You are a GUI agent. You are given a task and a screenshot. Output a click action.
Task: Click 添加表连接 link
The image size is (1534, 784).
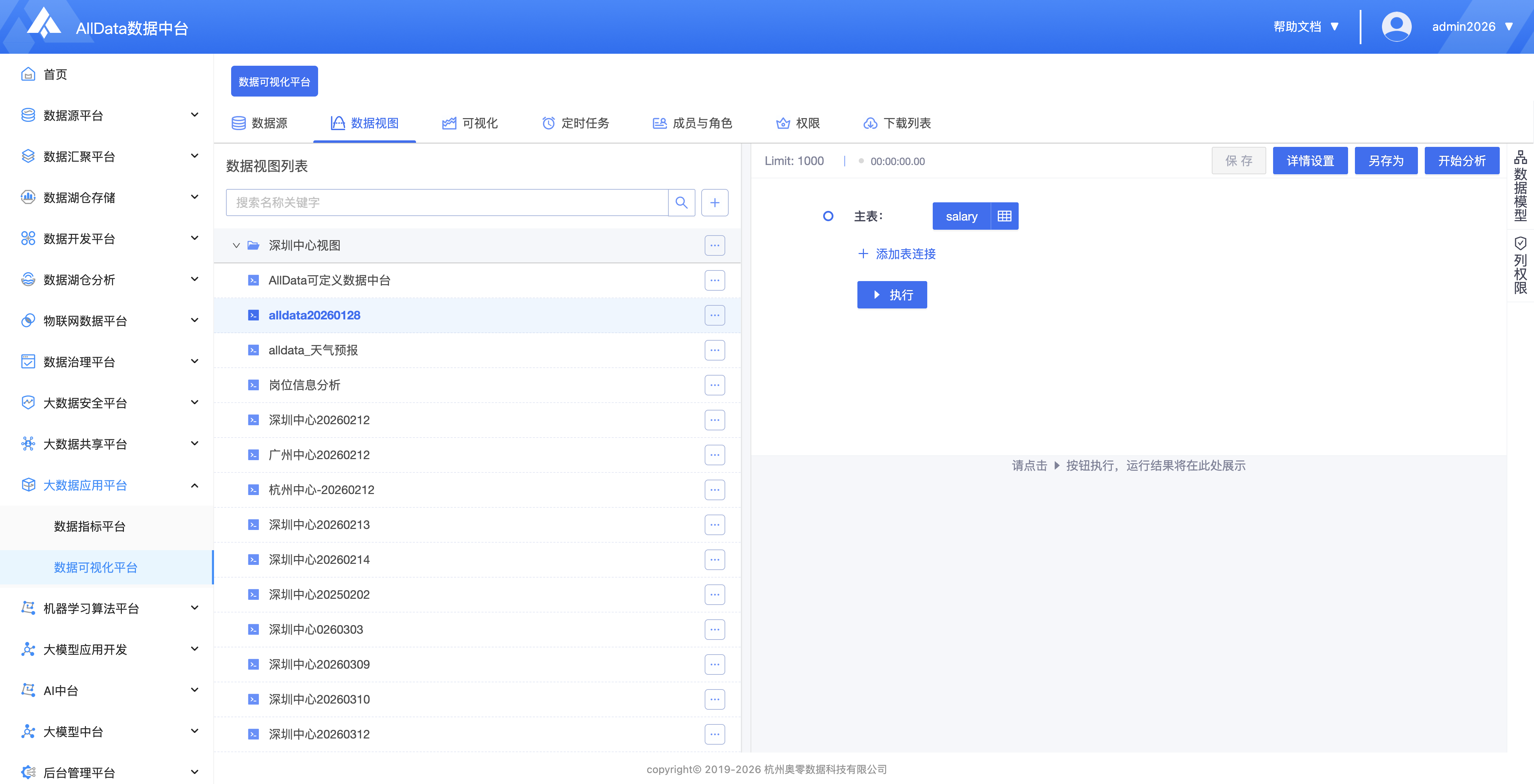(897, 254)
